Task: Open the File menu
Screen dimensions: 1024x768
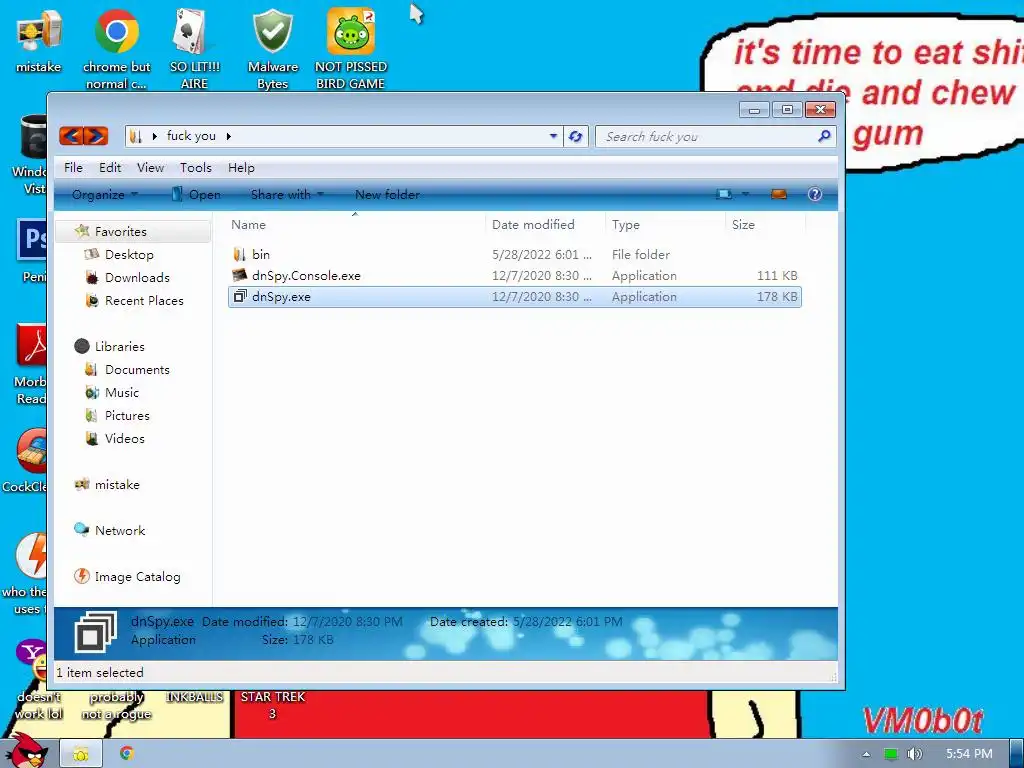Action: [73, 168]
